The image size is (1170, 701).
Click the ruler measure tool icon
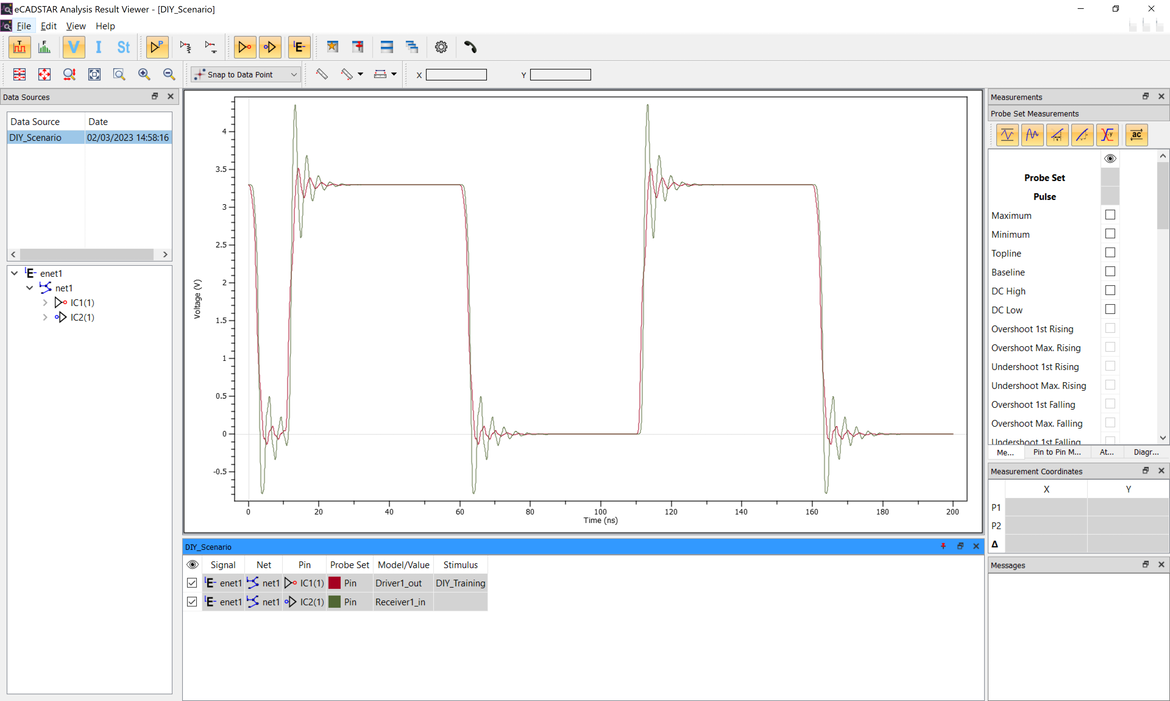tap(321, 74)
